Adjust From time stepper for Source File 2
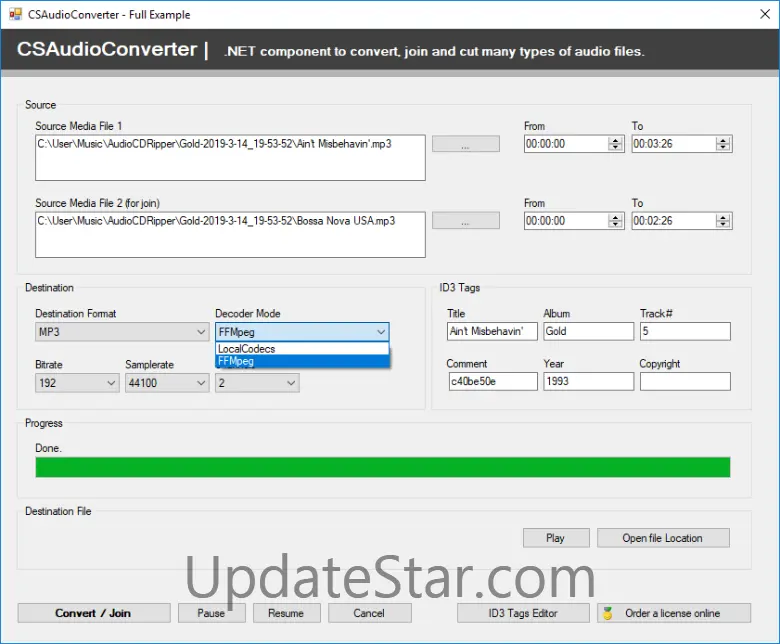 [616, 221]
